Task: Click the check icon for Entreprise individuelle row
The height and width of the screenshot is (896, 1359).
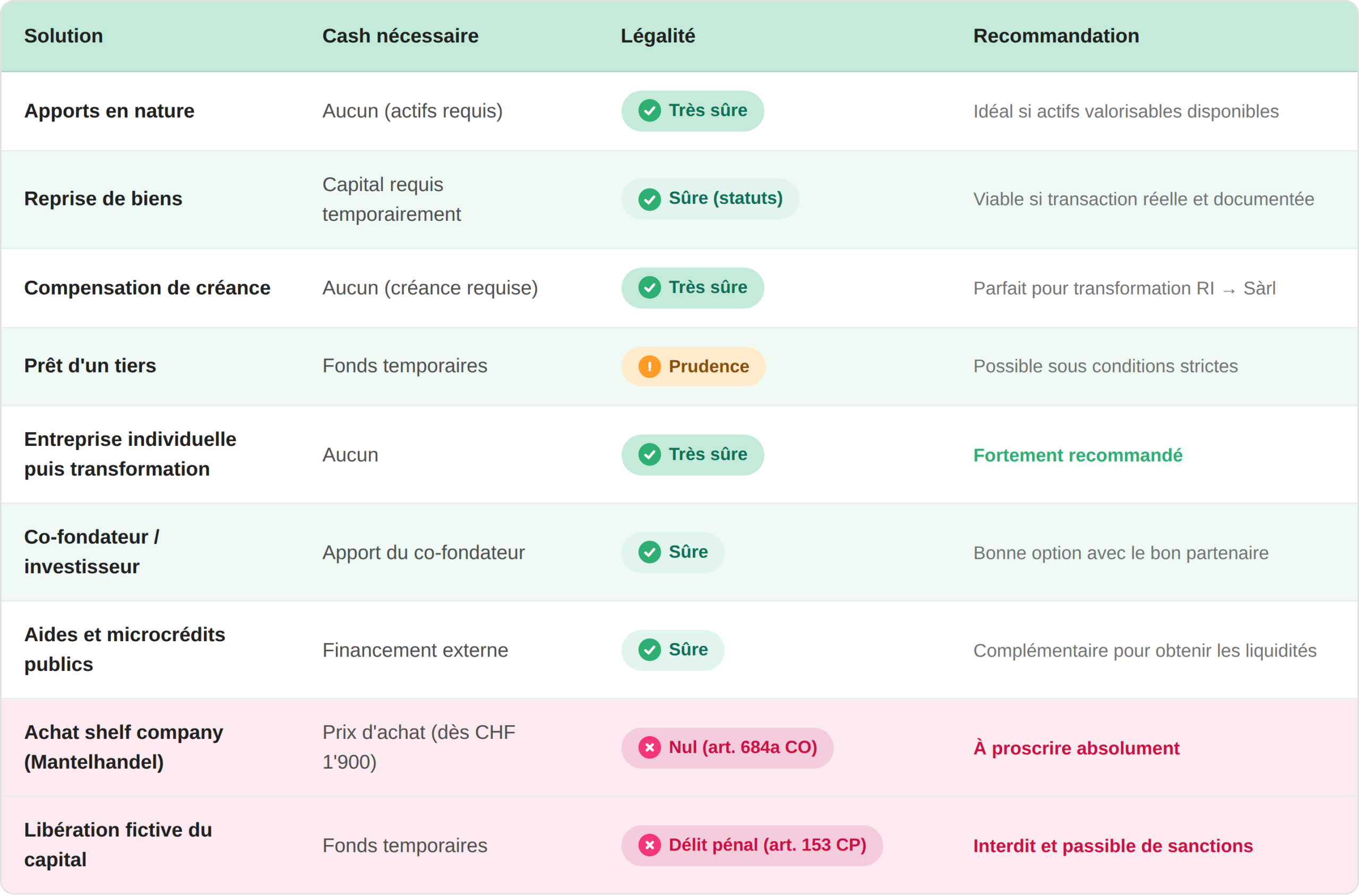Action: [649, 455]
